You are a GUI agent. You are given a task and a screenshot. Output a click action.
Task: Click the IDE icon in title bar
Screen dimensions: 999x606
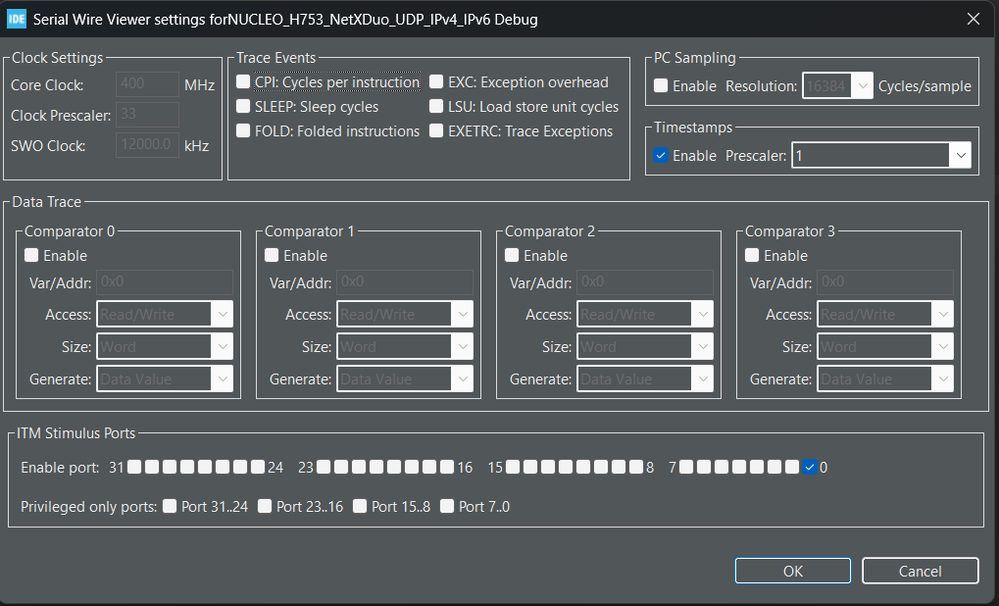click(17, 19)
